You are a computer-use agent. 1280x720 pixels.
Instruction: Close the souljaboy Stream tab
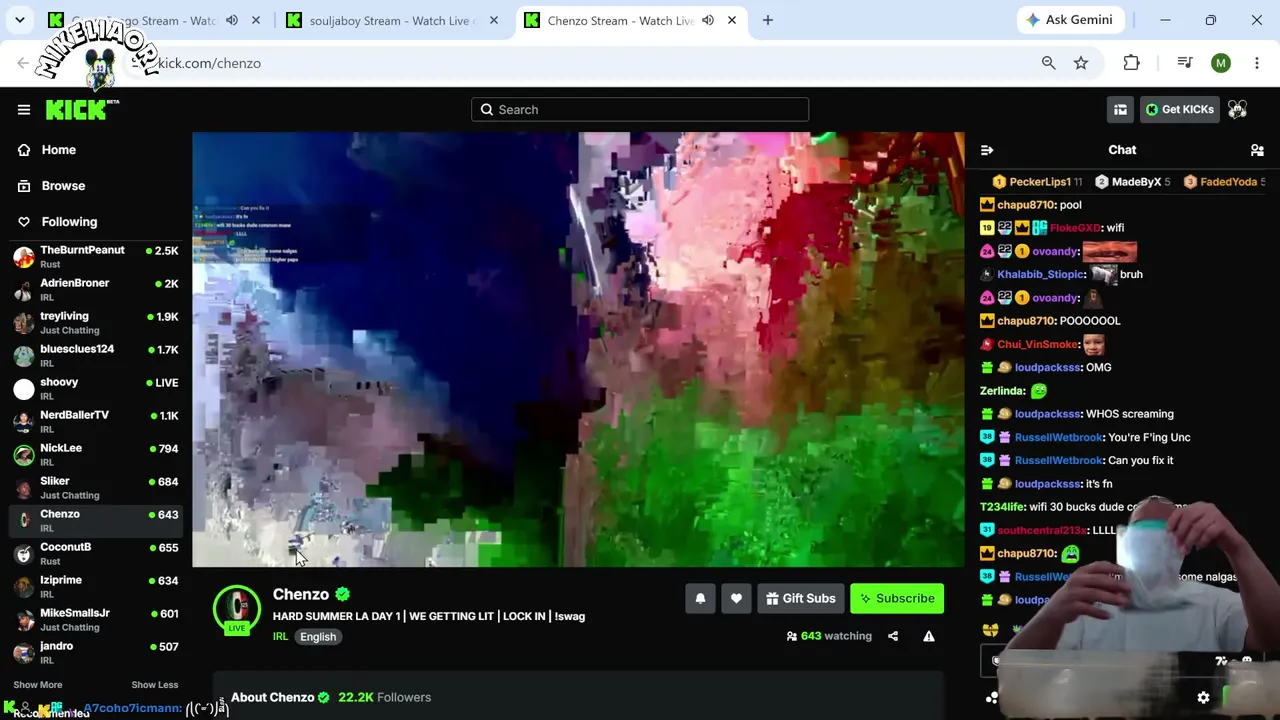coord(493,20)
